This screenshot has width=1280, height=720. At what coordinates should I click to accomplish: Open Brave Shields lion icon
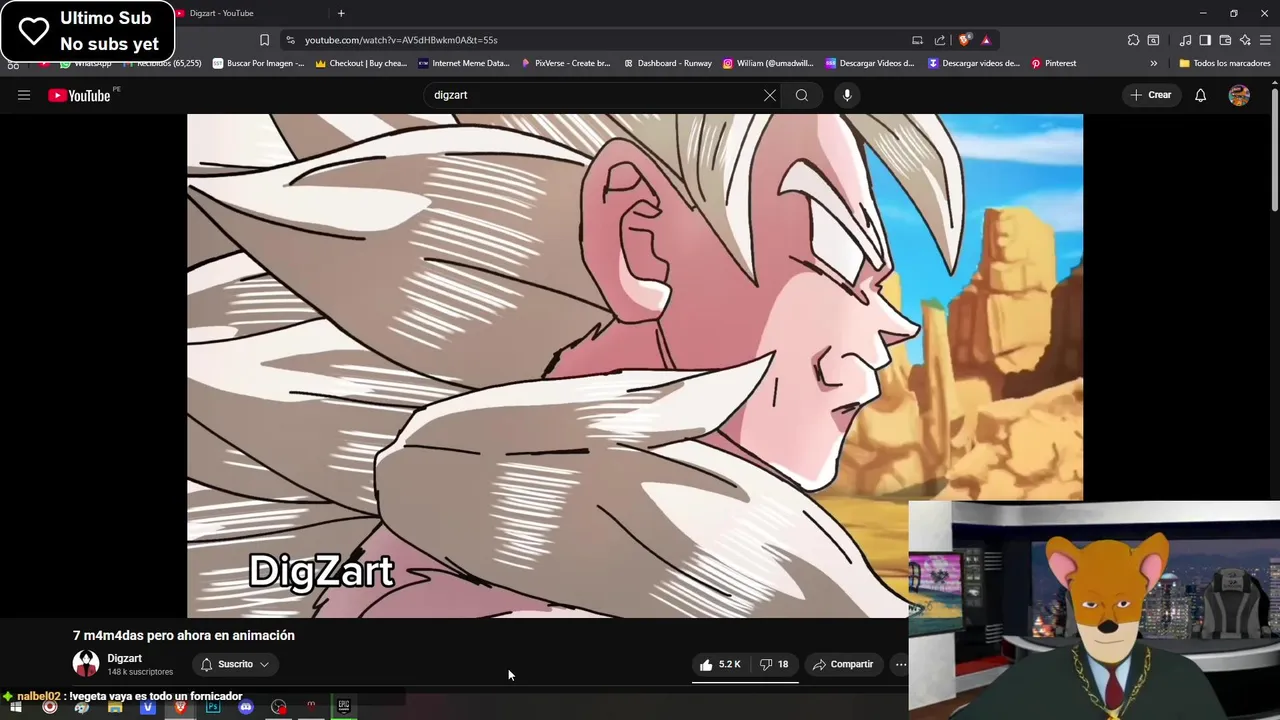click(964, 40)
